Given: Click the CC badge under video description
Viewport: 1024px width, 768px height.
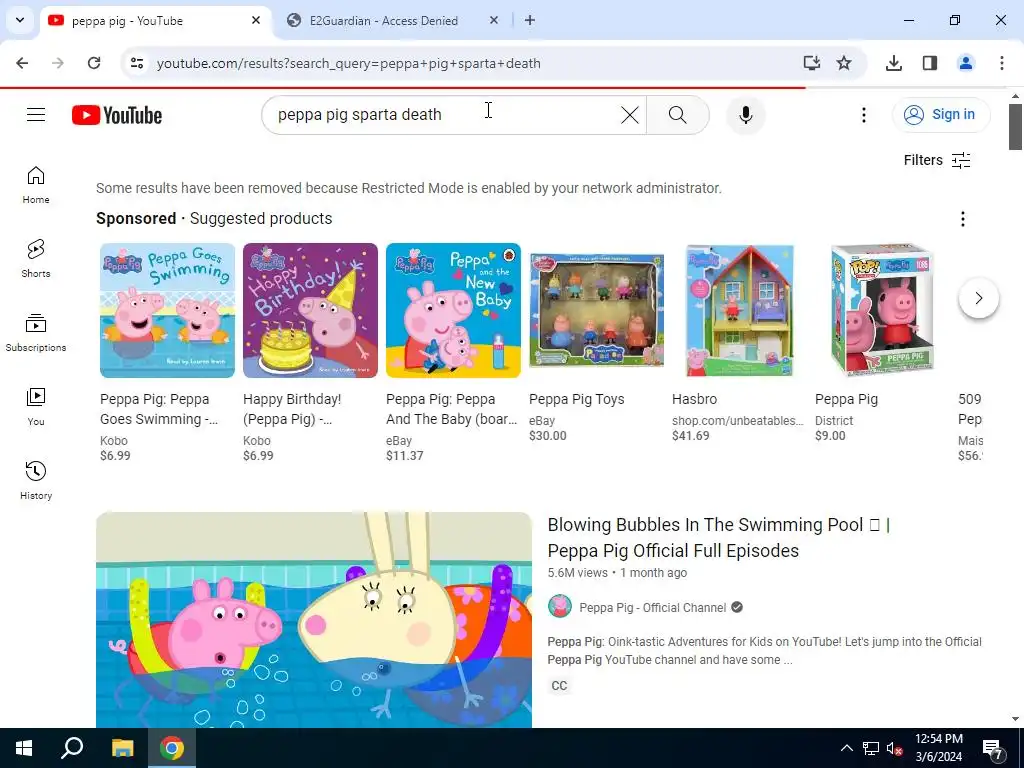Looking at the screenshot, I should pos(559,686).
